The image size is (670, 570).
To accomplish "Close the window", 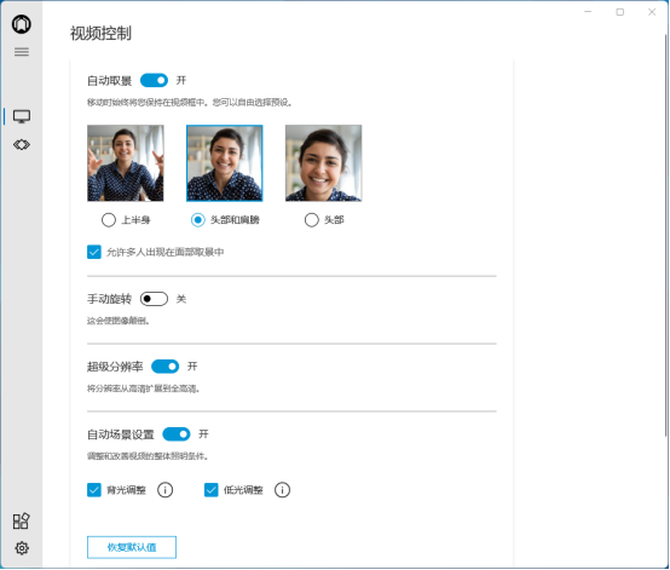I will [652, 12].
